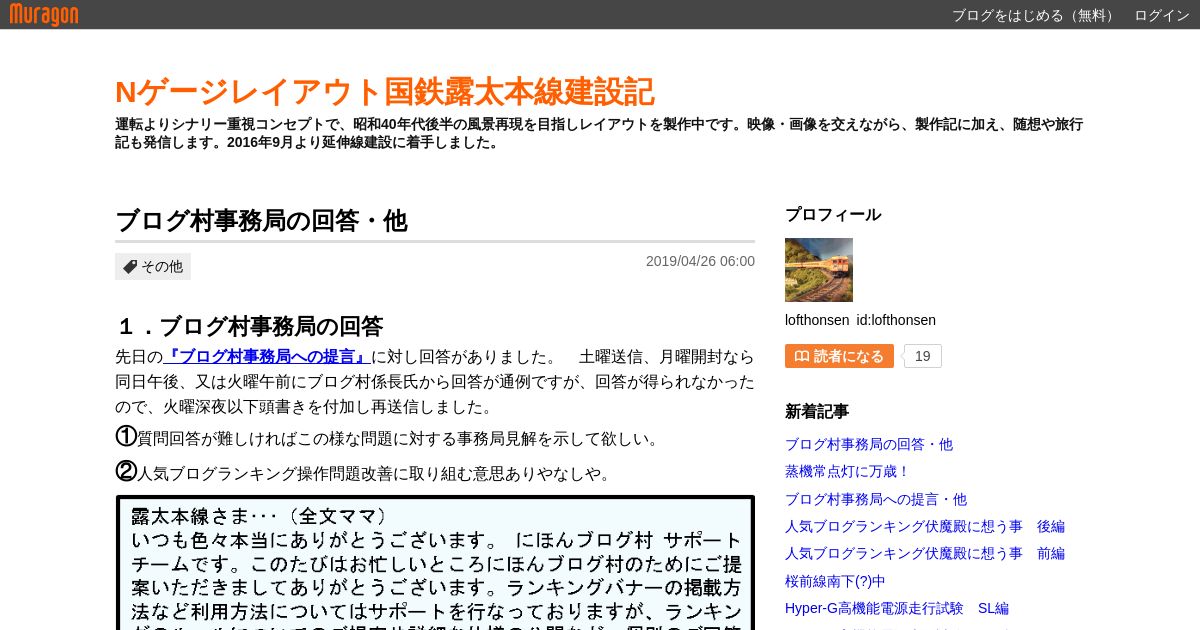Image resolution: width=1200 pixels, height=630 pixels.
Task: Open 人気ブログランキング伏魔殿に想う事 後編
Action: 925,526
